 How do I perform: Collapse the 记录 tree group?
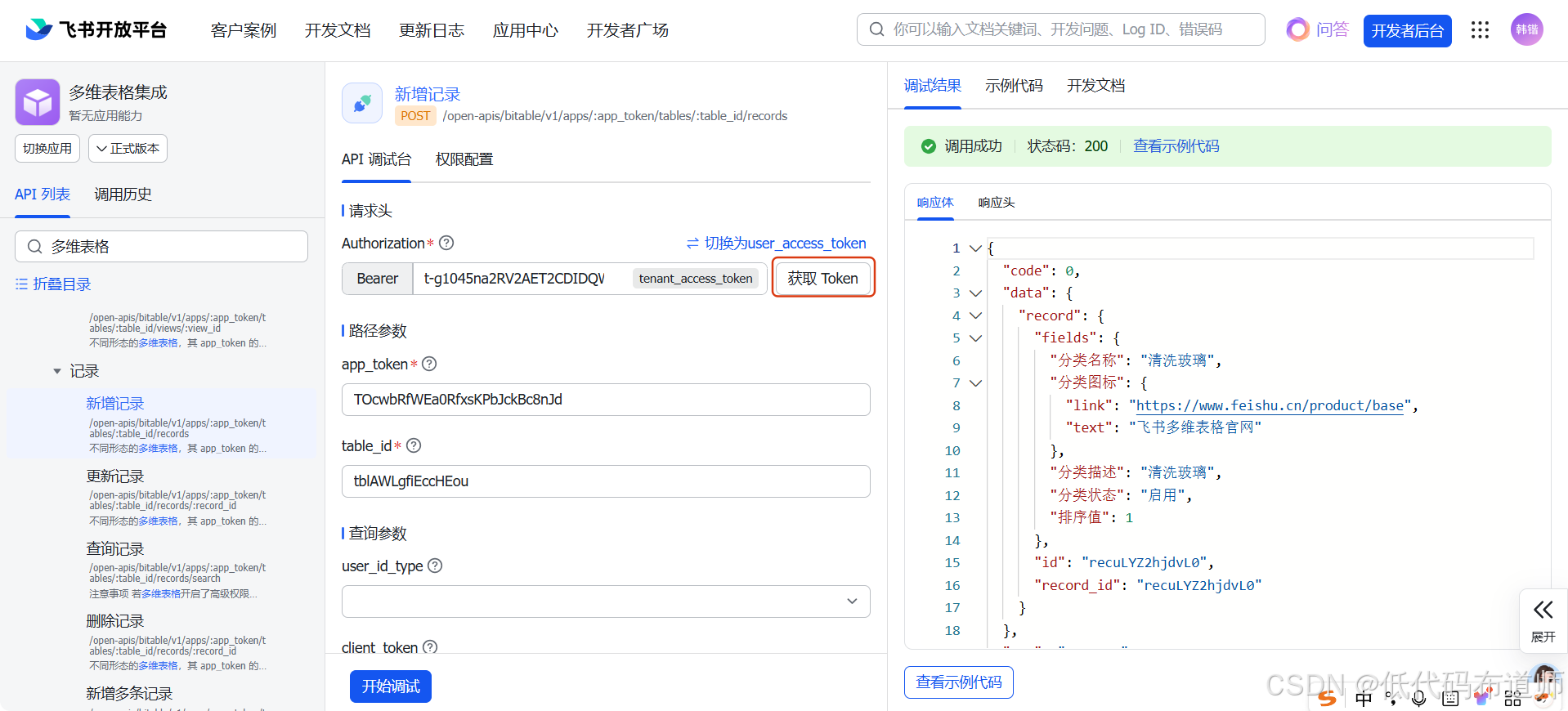point(57,371)
